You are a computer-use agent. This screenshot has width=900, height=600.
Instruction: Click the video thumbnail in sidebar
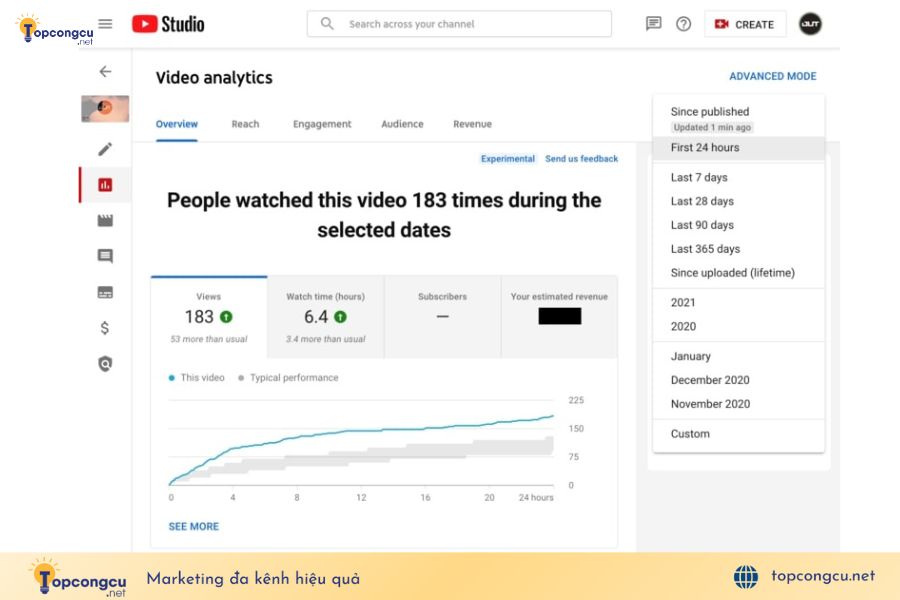click(105, 109)
